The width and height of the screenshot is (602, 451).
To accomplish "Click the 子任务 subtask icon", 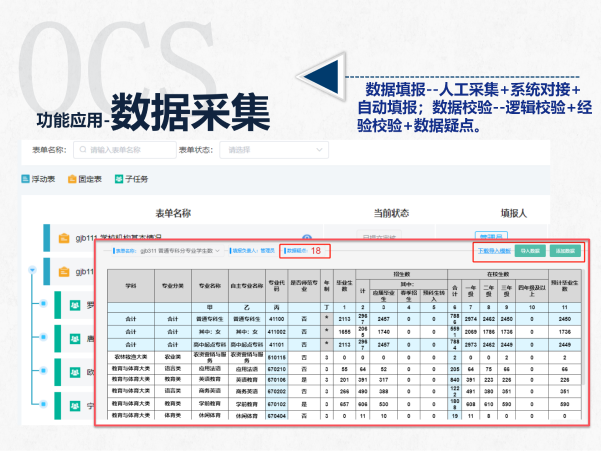I will click(x=118, y=180).
